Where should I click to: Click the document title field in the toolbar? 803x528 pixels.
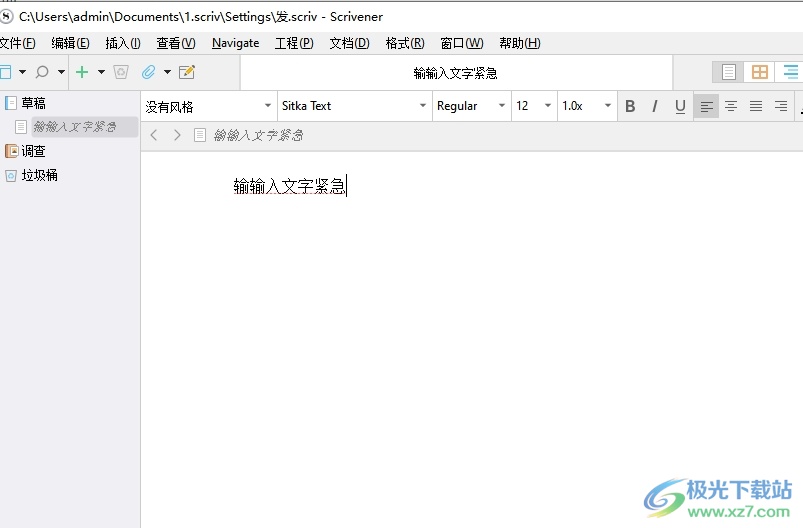click(x=455, y=73)
